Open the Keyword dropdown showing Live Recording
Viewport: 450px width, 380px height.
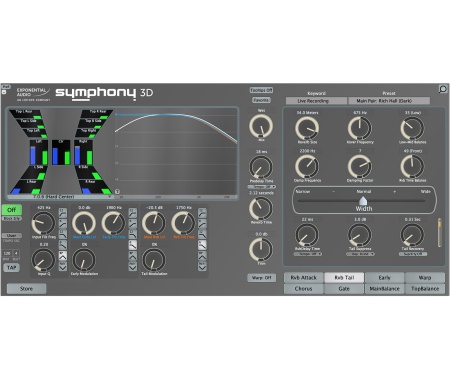[x=316, y=101]
